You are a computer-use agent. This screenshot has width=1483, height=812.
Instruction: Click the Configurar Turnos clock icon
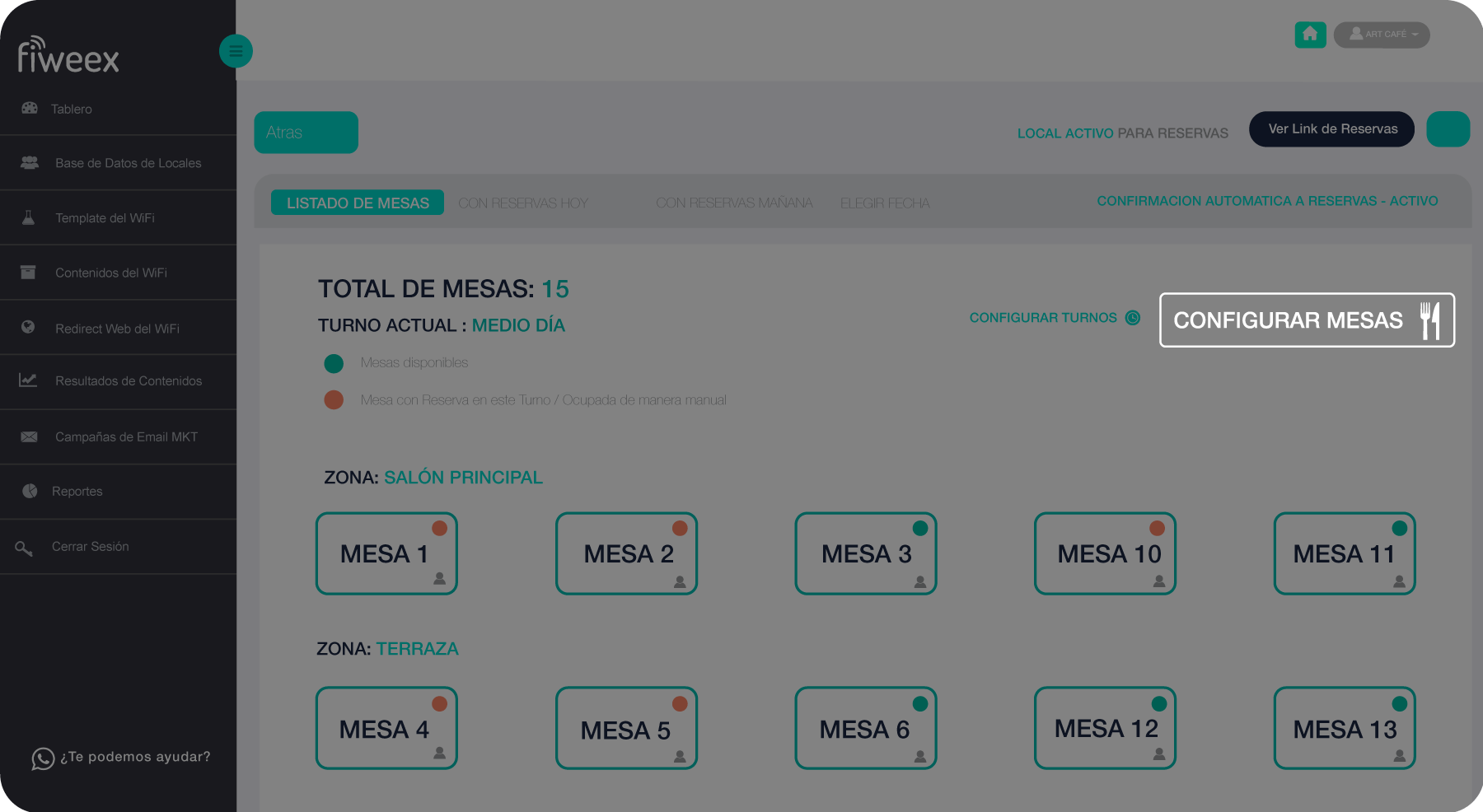1133,318
